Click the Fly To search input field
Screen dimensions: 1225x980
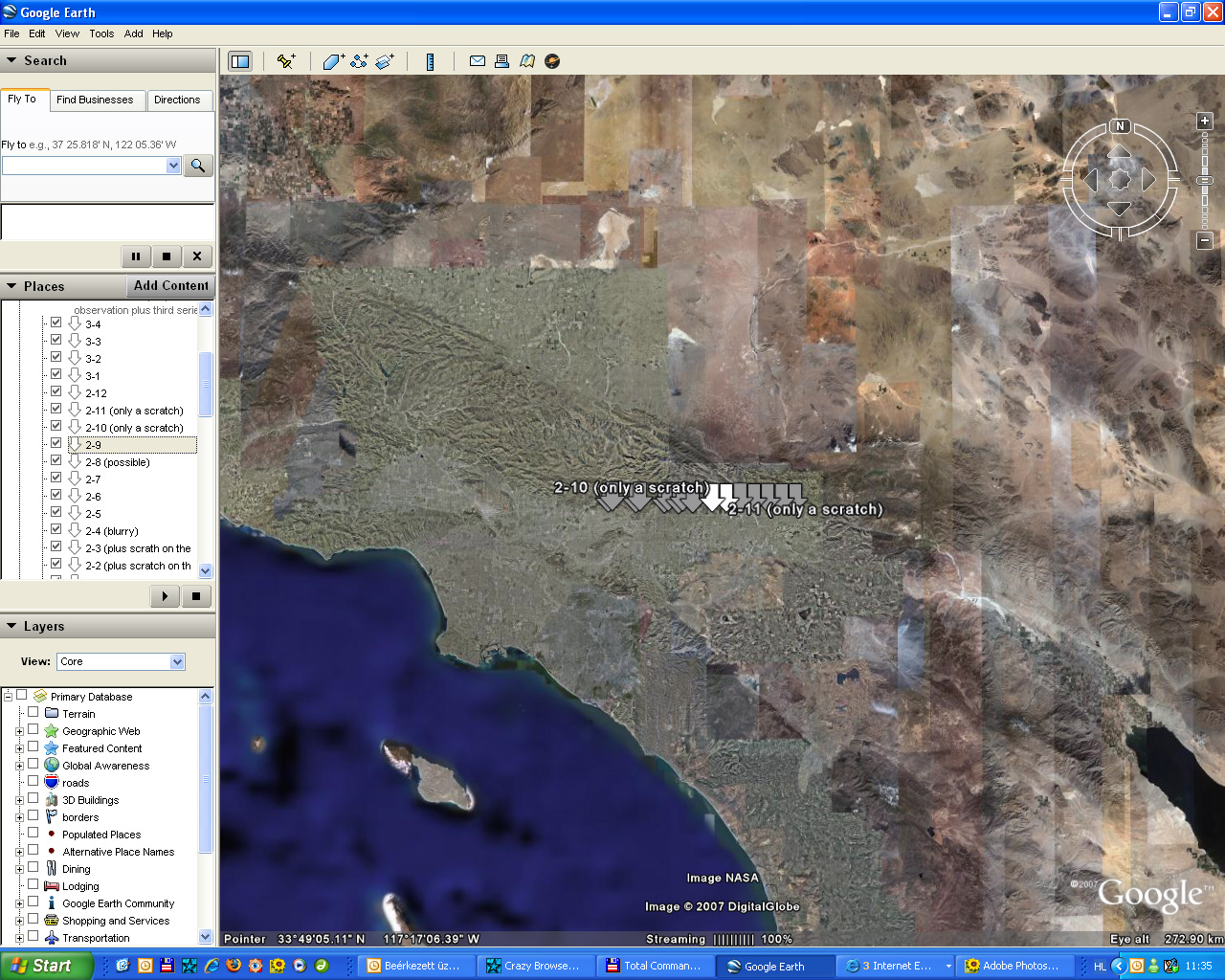tap(84, 166)
